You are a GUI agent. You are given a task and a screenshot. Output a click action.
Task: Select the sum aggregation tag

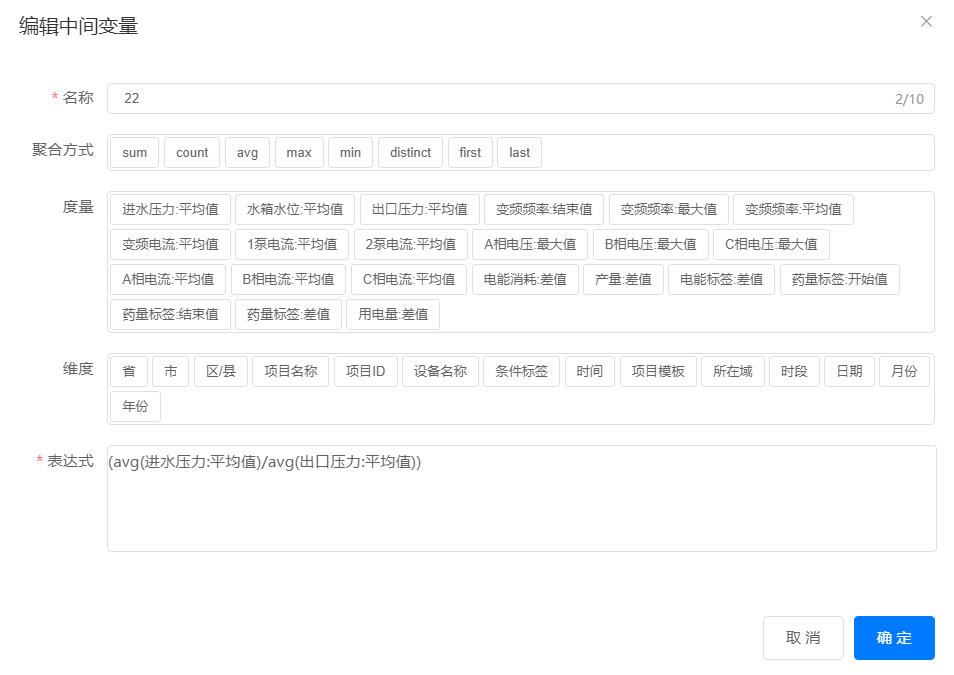point(134,152)
